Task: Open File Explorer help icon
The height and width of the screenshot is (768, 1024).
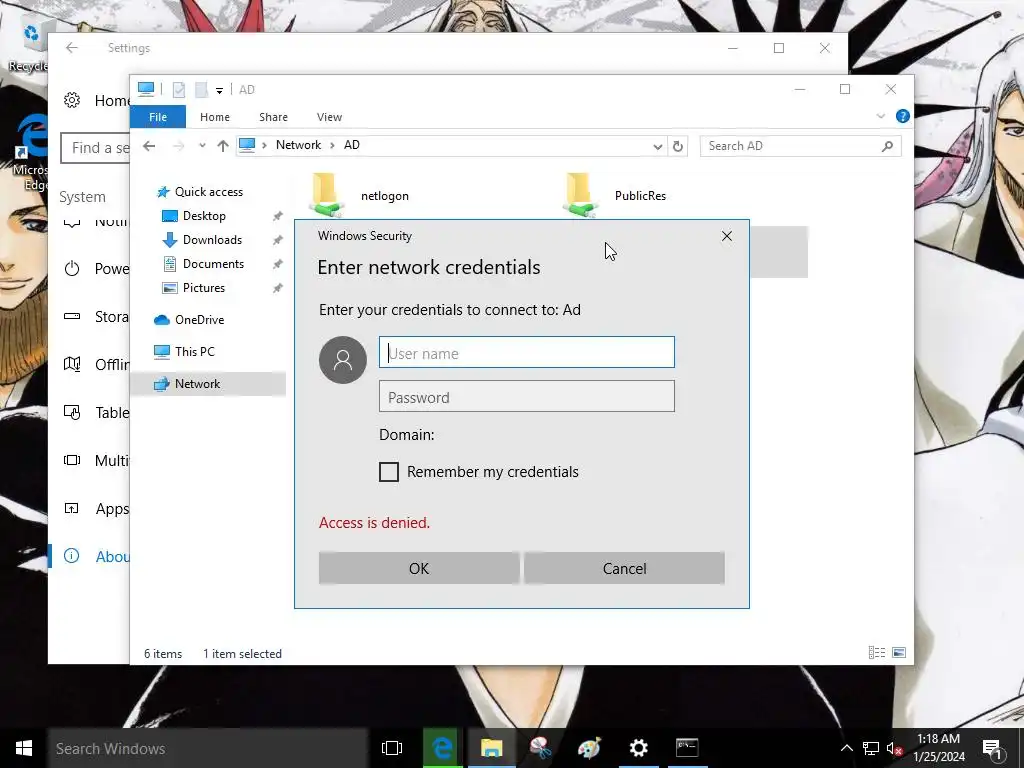Action: [903, 116]
